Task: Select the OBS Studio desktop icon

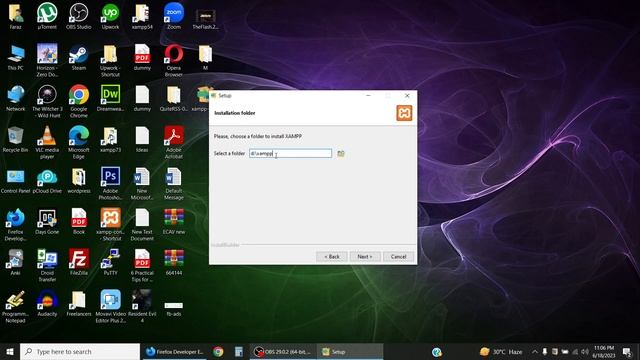Action: (x=79, y=16)
